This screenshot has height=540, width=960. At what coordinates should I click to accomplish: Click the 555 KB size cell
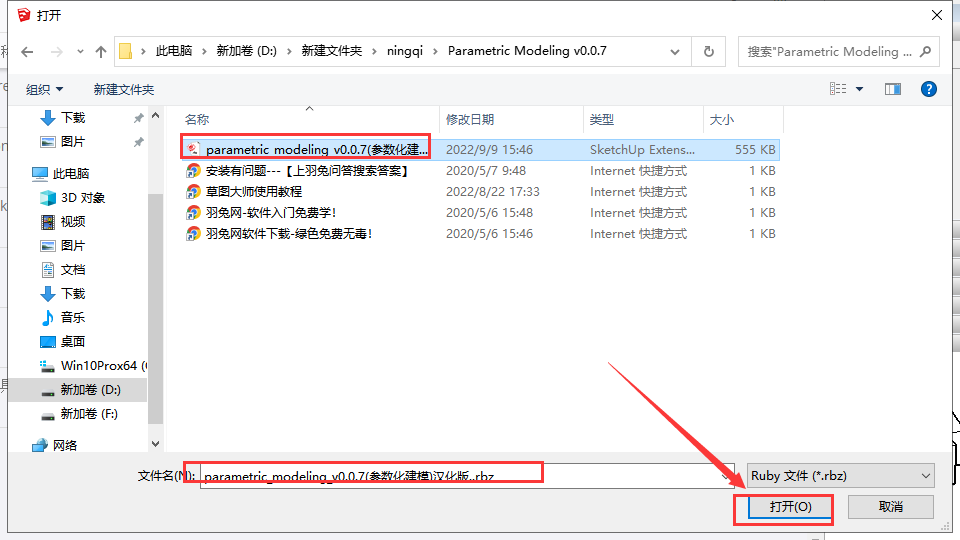(x=755, y=149)
